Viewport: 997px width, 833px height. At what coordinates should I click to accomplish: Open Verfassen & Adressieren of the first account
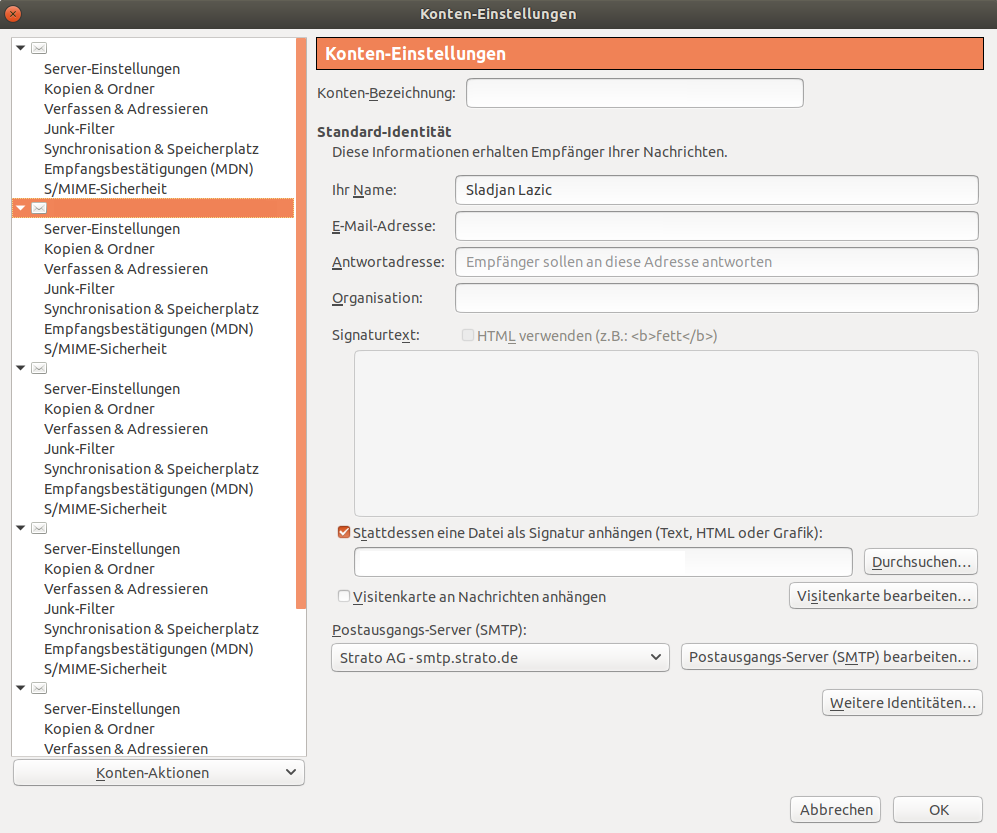126,109
